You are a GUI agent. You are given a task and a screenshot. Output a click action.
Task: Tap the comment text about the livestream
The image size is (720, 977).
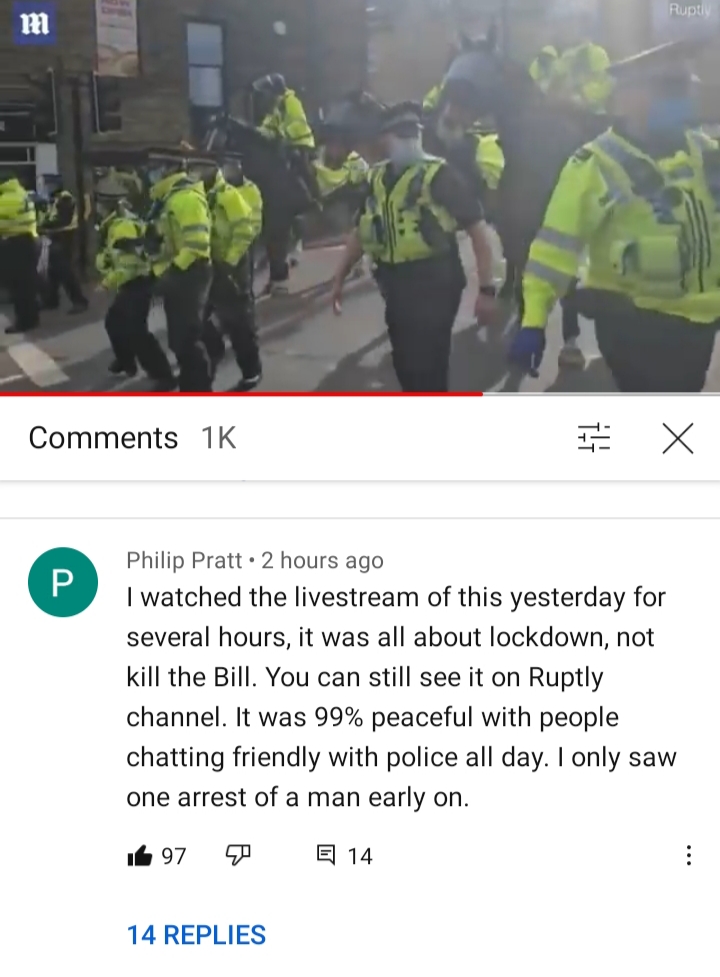pyautogui.click(x=401, y=697)
